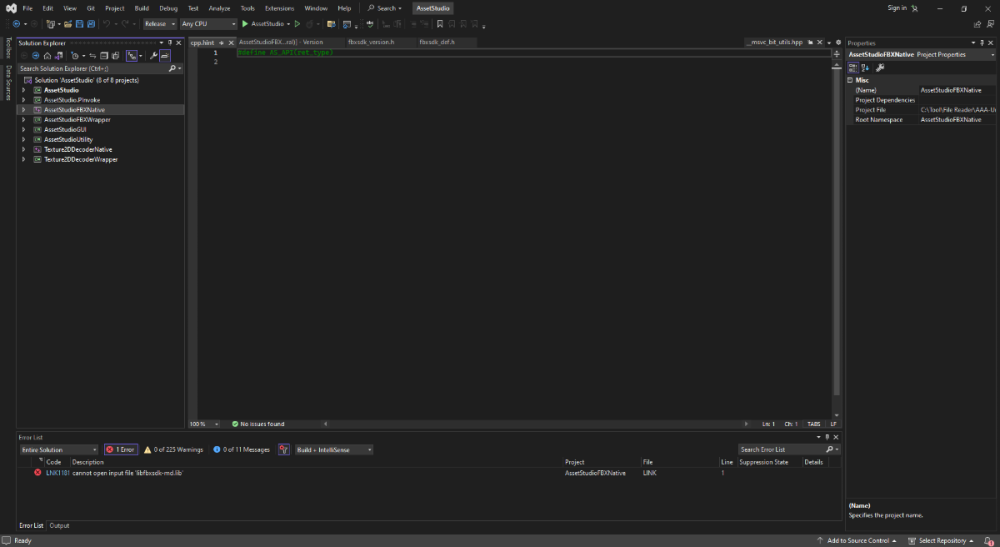
Task: Click the Toggle Bookmark icon in the toolbar
Action: pos(439,24)
